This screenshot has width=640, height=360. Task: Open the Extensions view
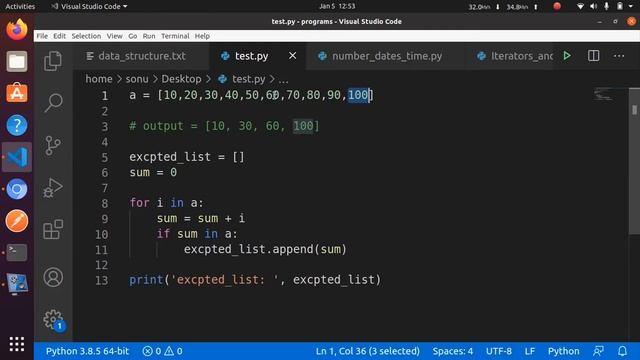coord(53,229)
